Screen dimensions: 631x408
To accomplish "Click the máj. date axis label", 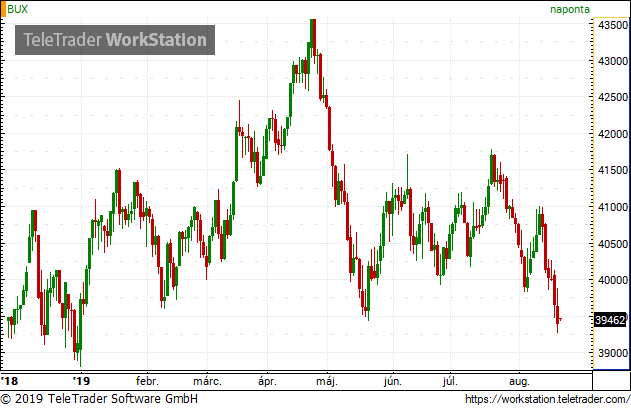I will 327,381.
